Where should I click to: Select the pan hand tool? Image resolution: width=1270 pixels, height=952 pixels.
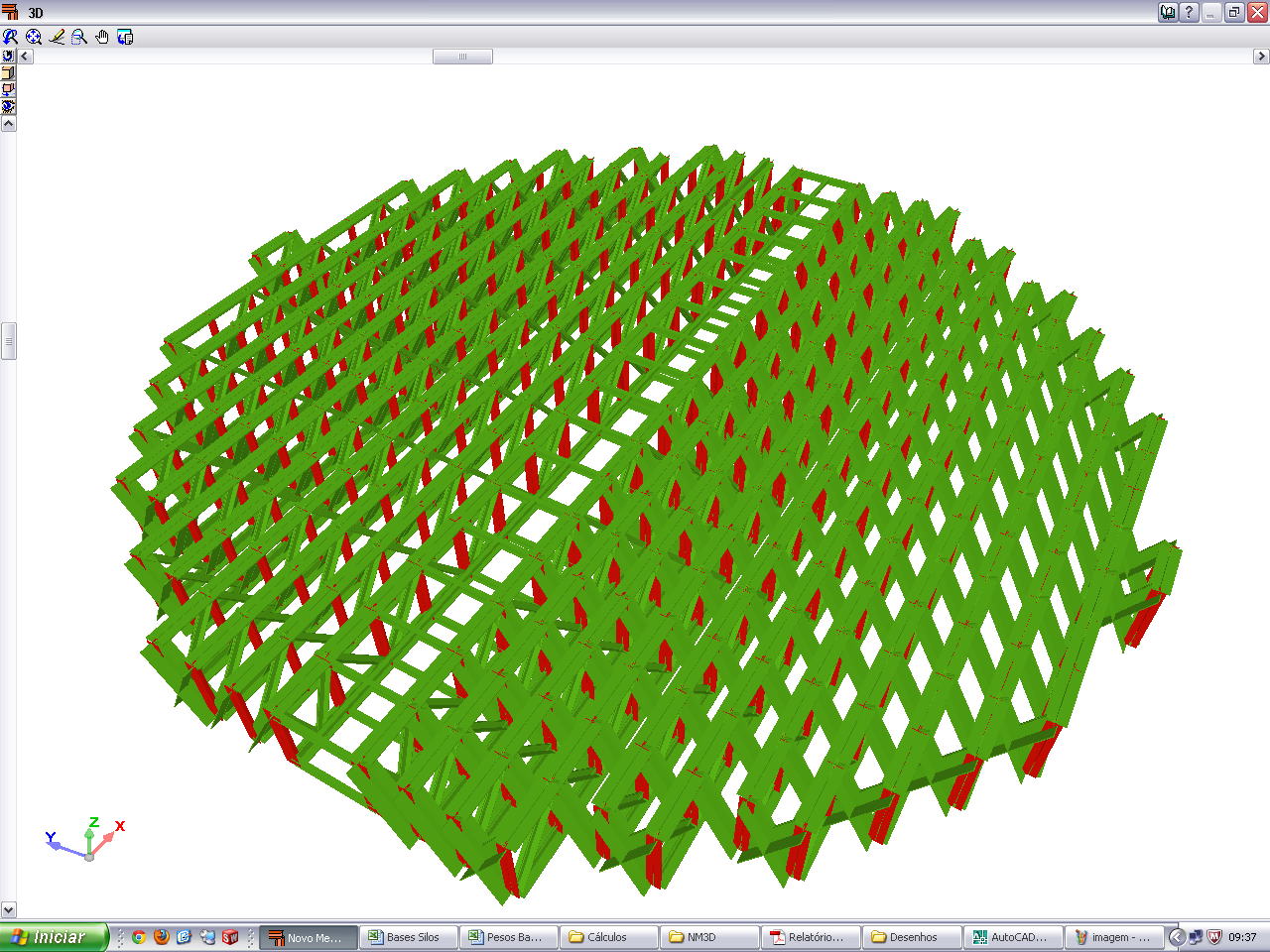pyautogui.click(x=102, y=37)
